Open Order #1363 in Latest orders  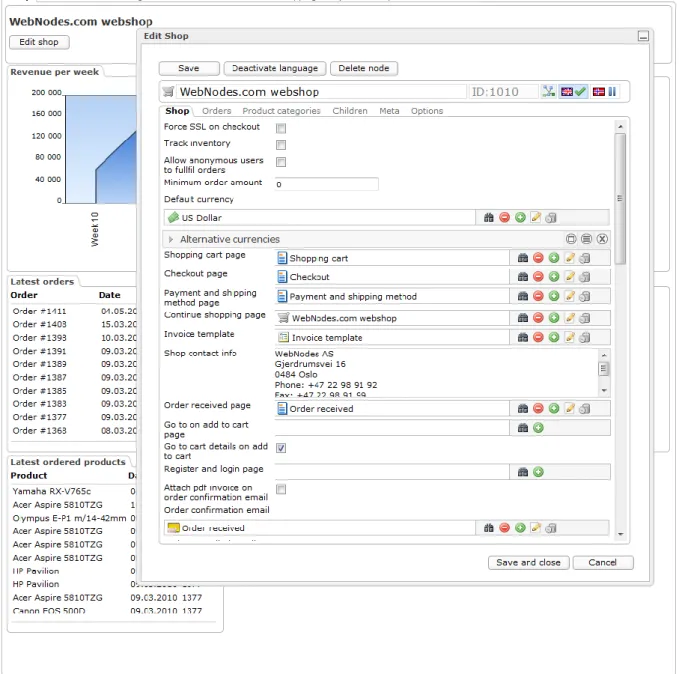pyautogui.click(x=40, y=431)
